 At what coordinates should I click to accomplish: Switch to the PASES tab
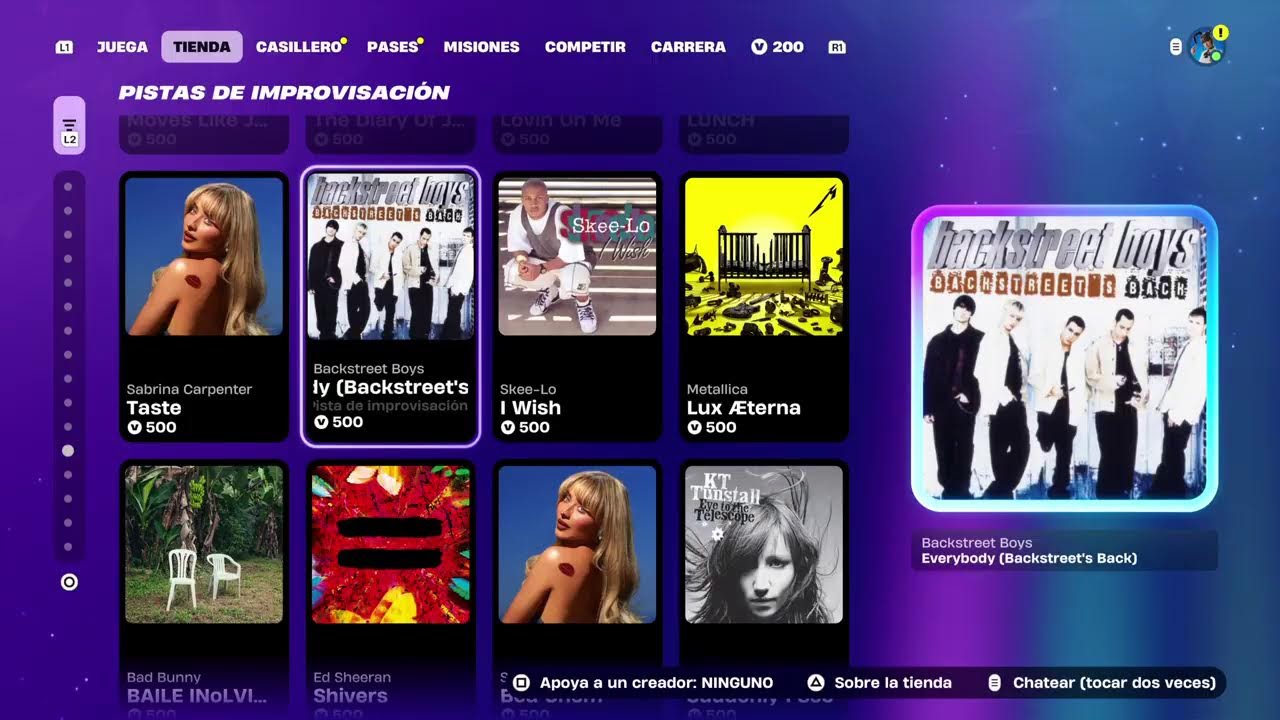392,47
